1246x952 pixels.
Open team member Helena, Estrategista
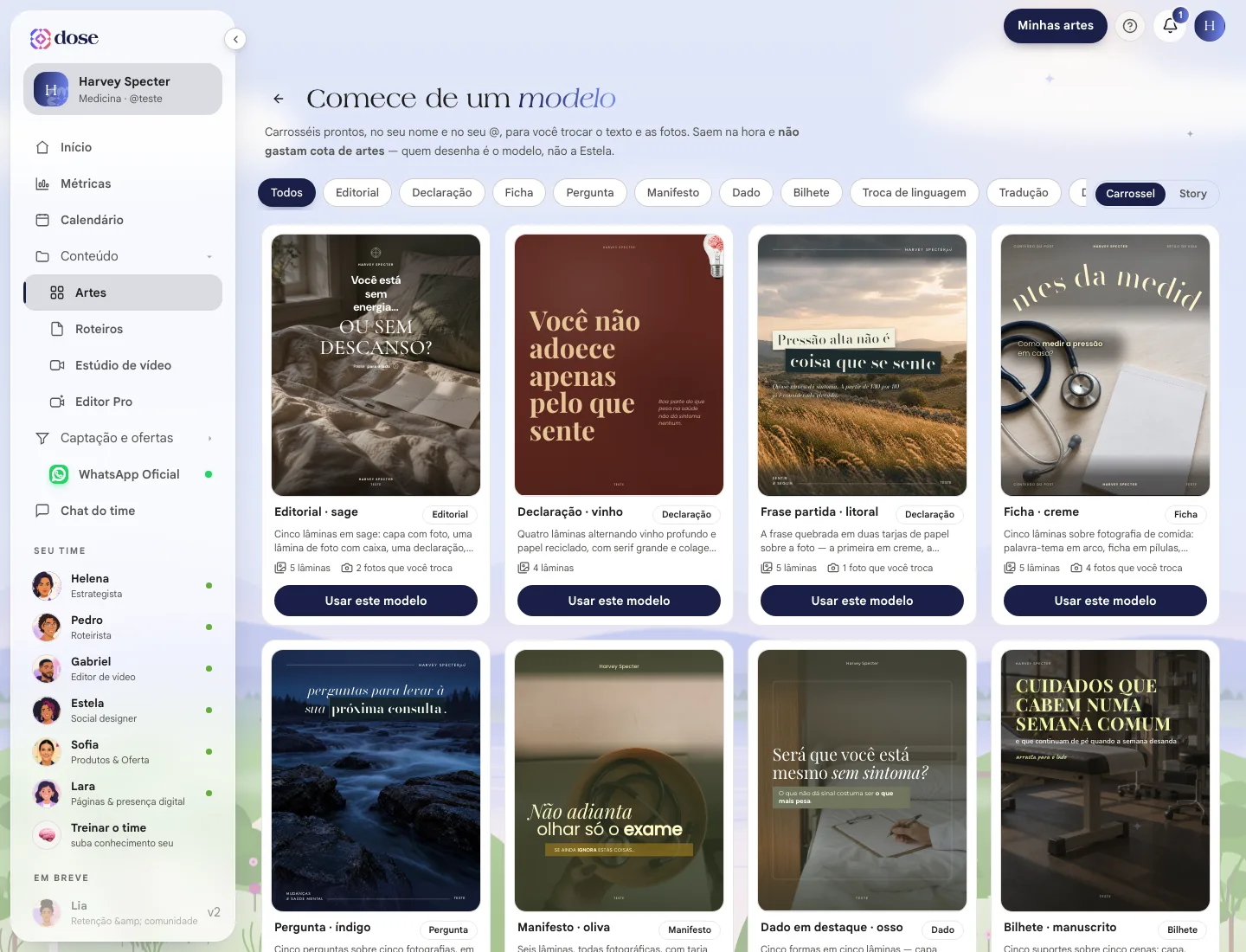pos(123,586)
